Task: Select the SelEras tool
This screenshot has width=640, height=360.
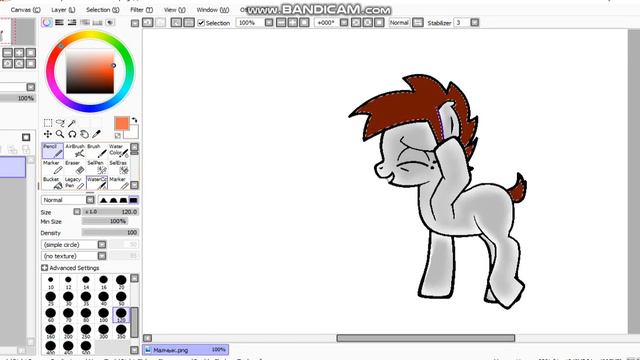Action: (119, 167)
